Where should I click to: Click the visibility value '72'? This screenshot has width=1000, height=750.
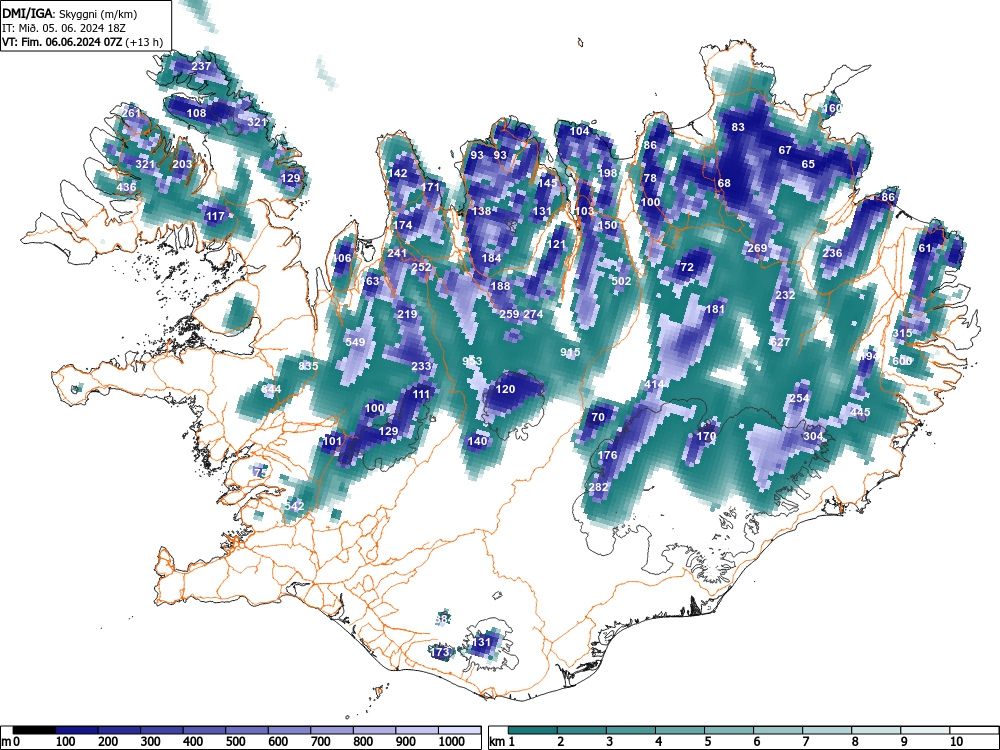coord(687,267)
